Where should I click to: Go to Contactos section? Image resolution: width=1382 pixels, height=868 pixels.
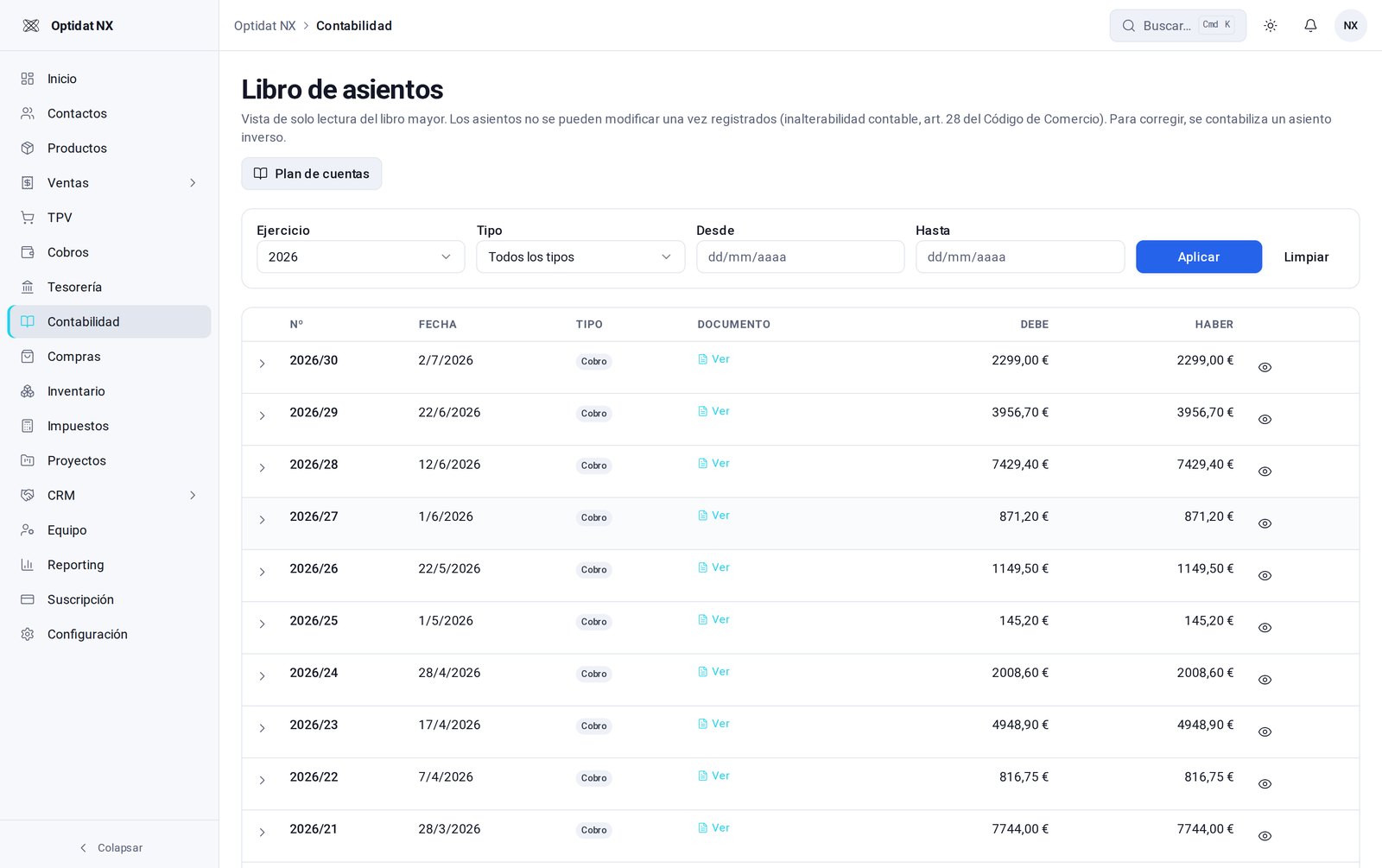pos(109,113)
